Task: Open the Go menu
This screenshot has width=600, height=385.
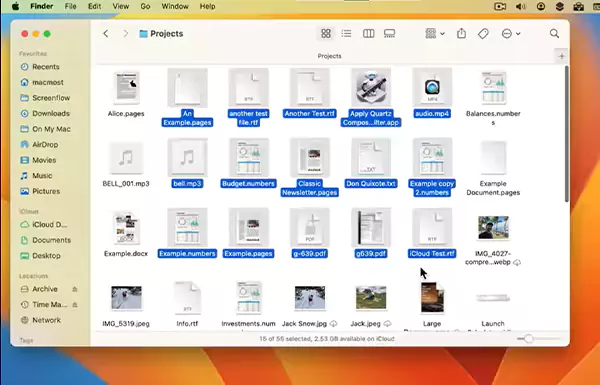Action: (145, 7)
